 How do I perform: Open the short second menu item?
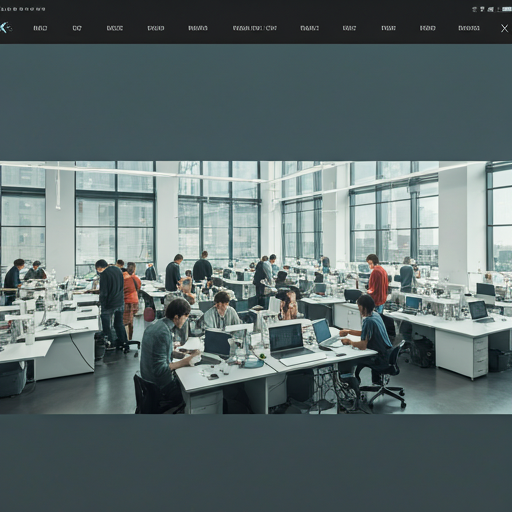point(77,28)
